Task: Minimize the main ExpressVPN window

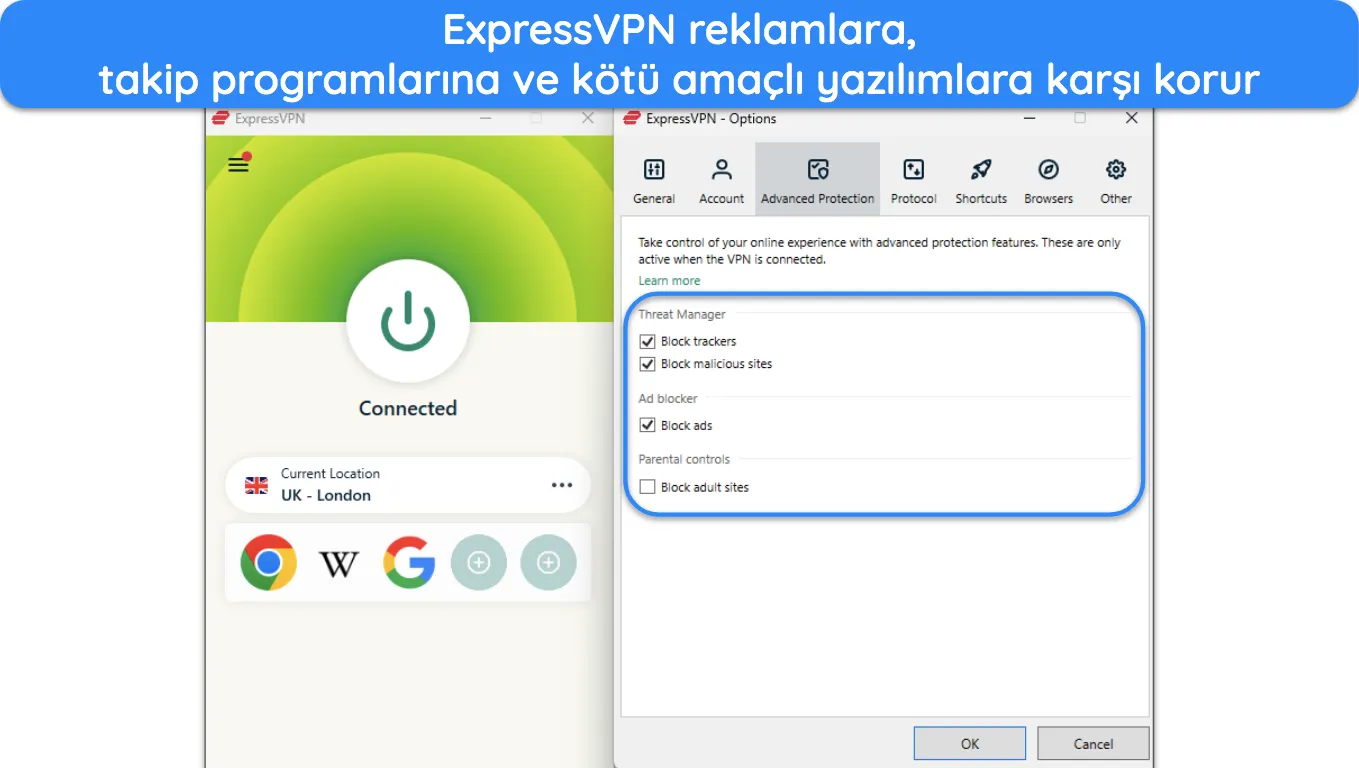Action: pyautogui.click(x=484, y=118)
